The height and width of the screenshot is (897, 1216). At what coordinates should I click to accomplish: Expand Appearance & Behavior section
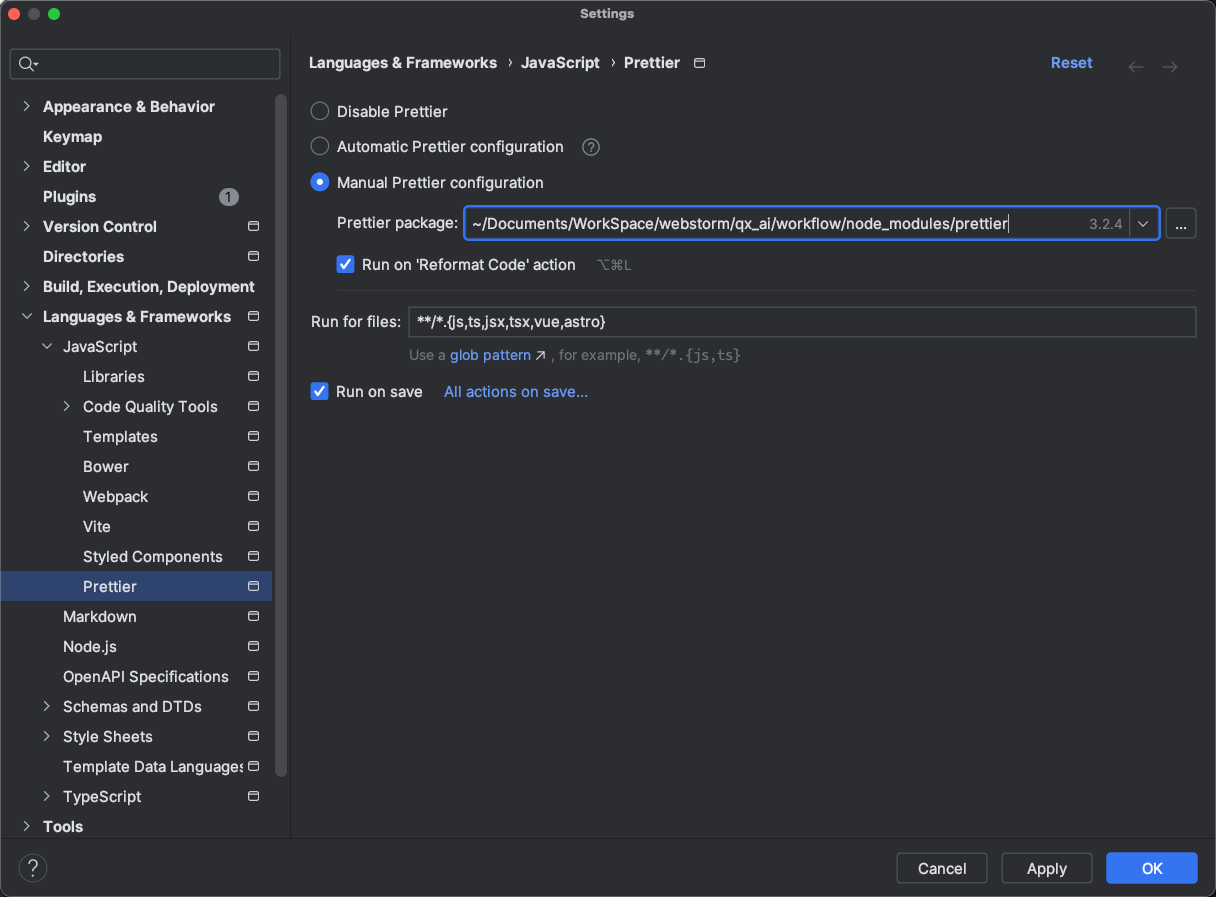27,107
